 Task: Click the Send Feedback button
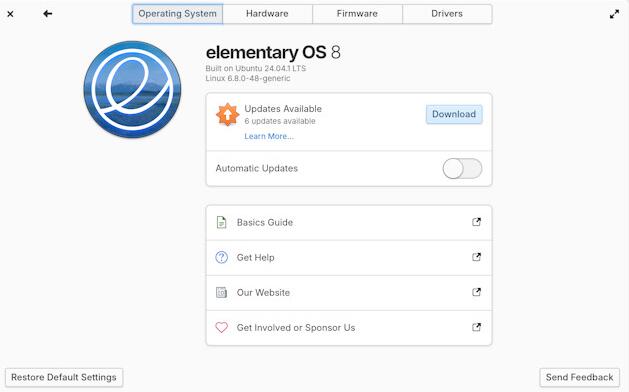click(x=579, y=377)
